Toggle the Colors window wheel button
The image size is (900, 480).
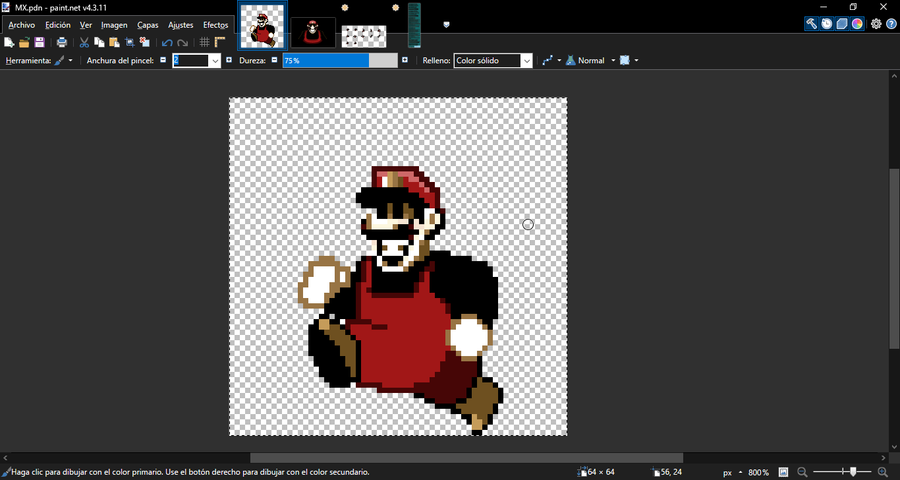[857, 24]
